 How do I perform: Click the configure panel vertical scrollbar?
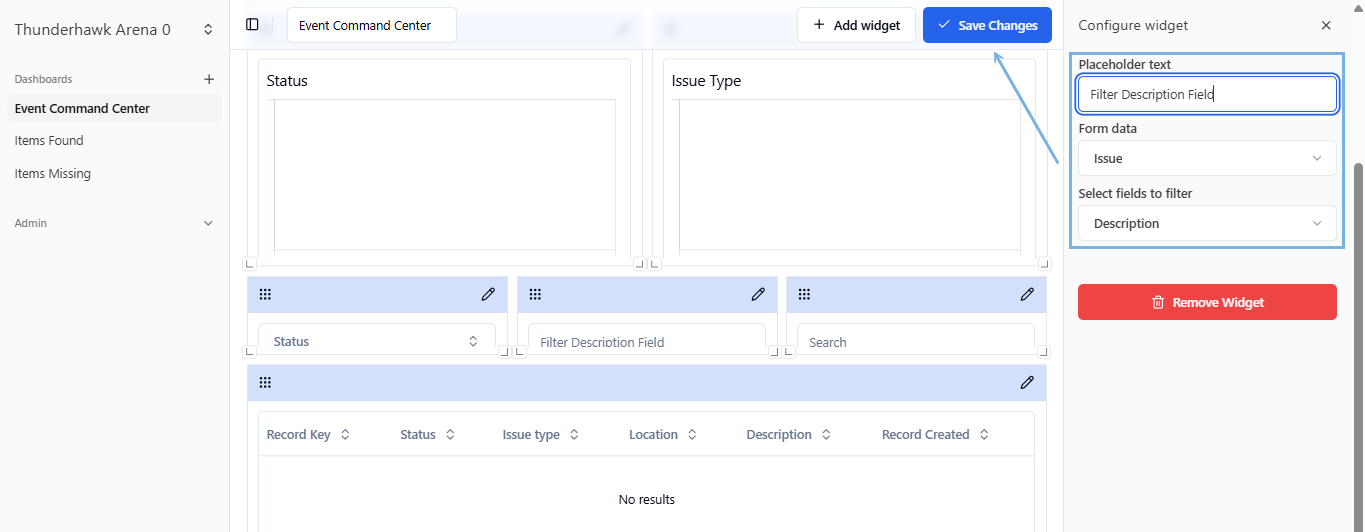(x=1358, y=345)
